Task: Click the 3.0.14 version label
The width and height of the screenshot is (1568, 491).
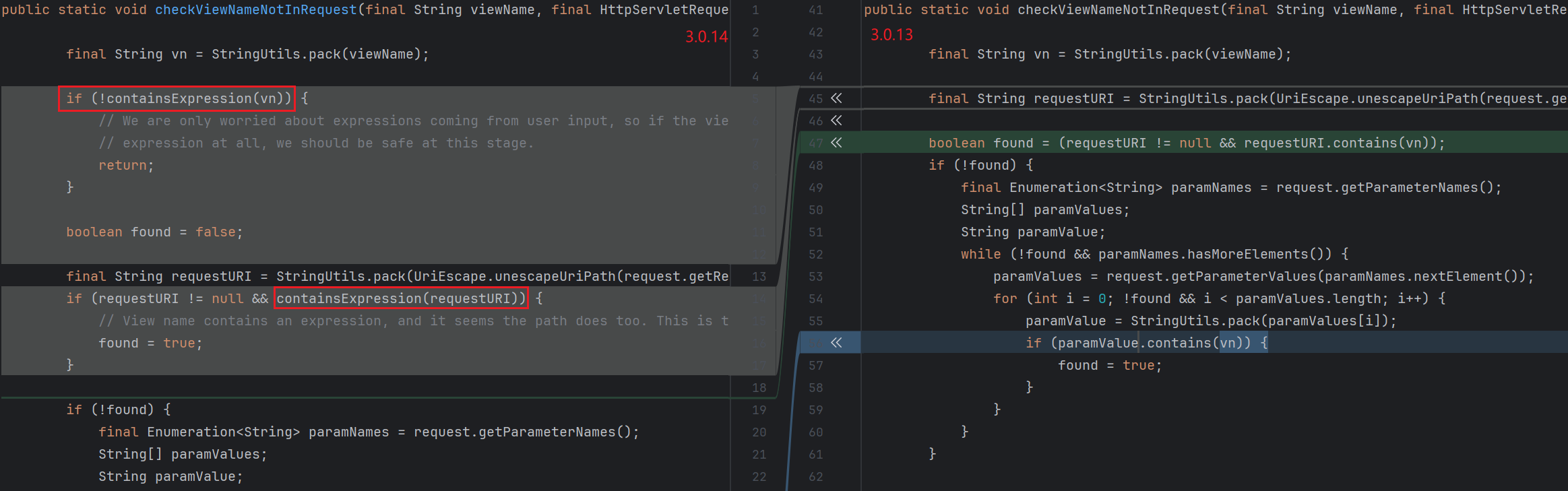Action: 706,37
